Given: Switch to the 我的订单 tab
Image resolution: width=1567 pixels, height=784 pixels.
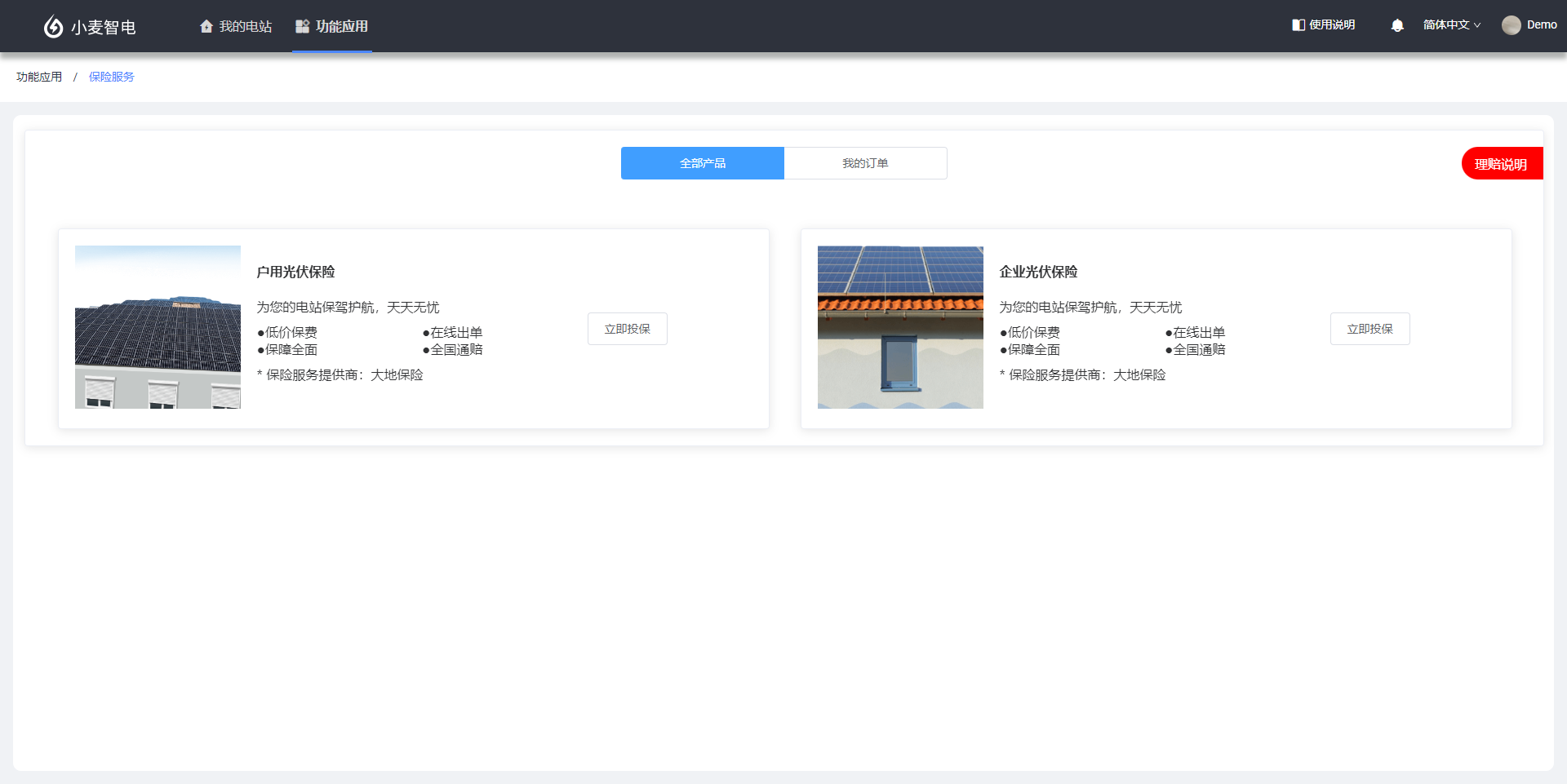Looking at the screenshot, I should (x=865, y=163).
